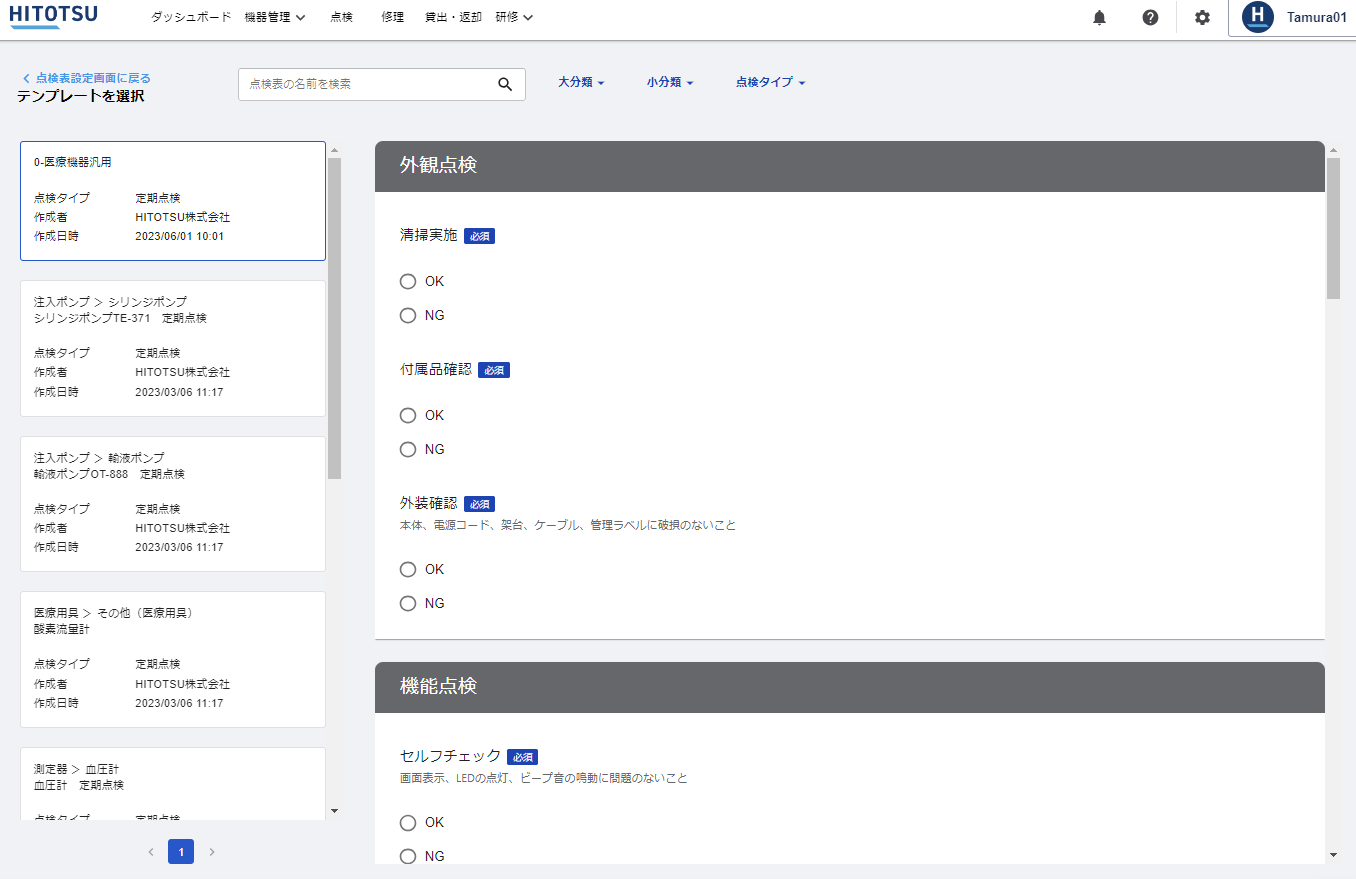
Task: Click the template list scroll-up arrow
Action: [334, 150]
